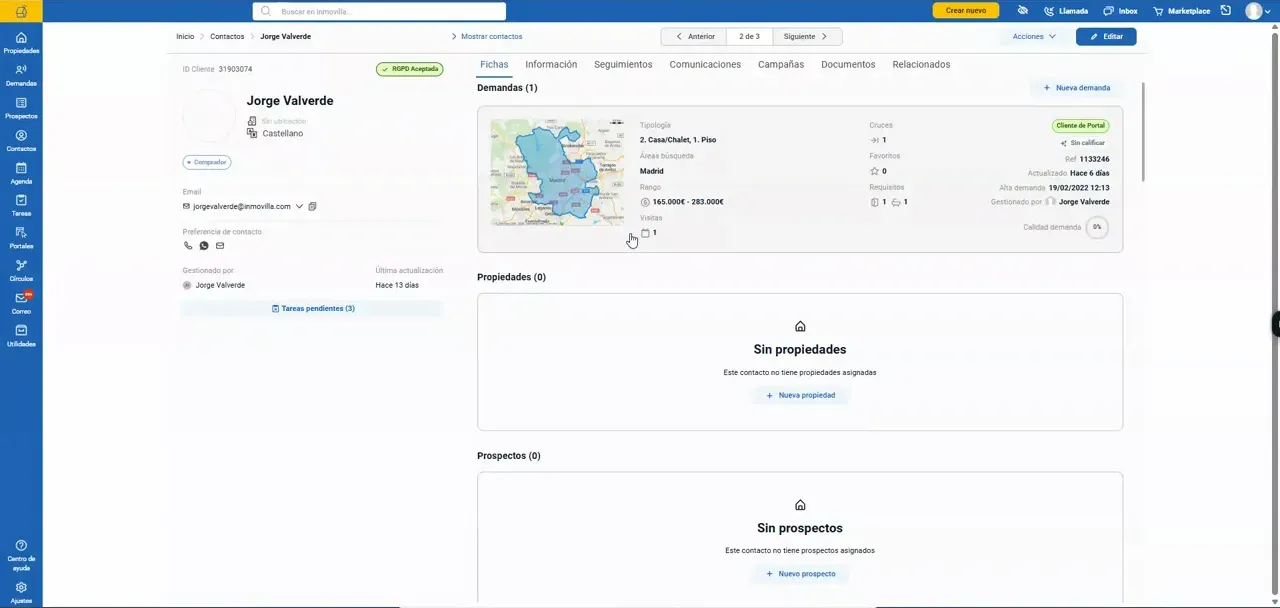Switch to the Documentos tab
The width and height of the screenshot is (1280, 608).
848,65
